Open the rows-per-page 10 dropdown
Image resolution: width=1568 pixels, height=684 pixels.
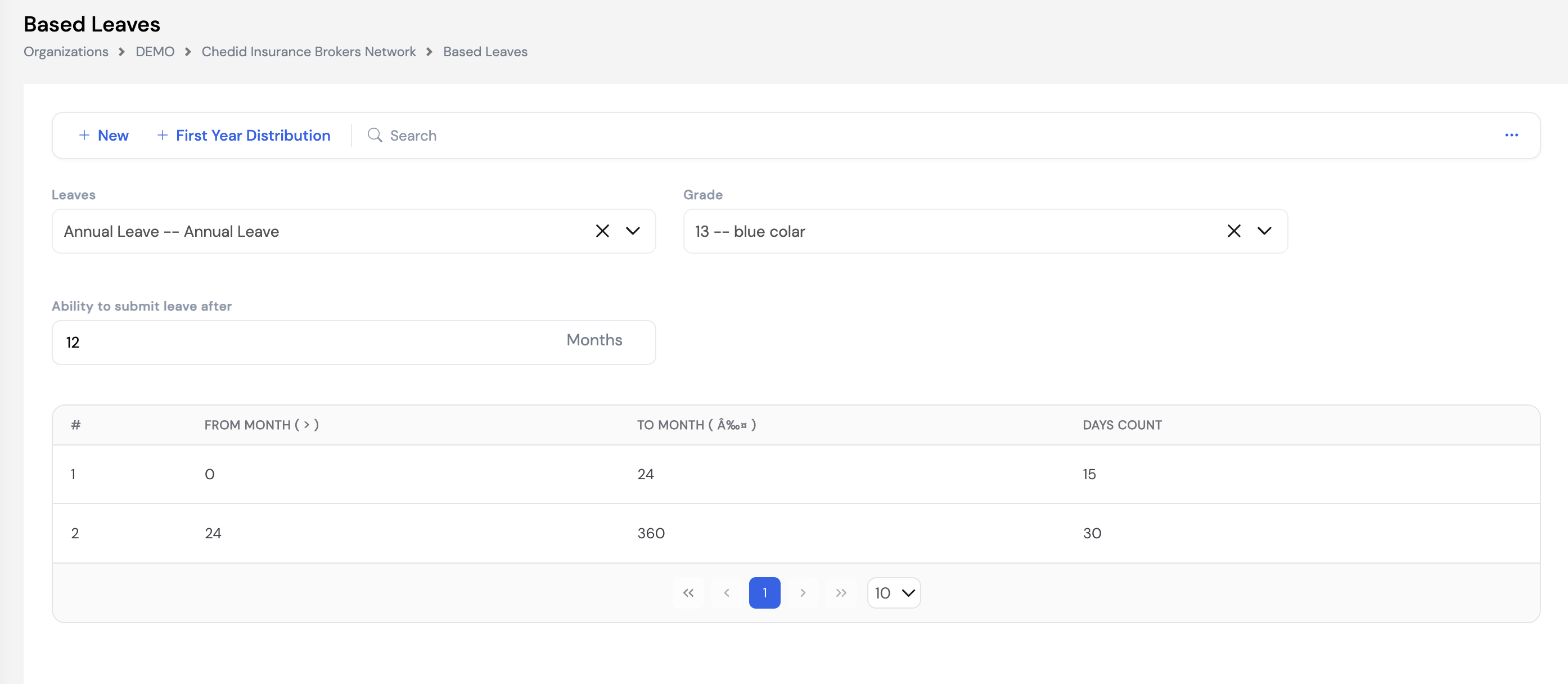(x=894, y=593)
